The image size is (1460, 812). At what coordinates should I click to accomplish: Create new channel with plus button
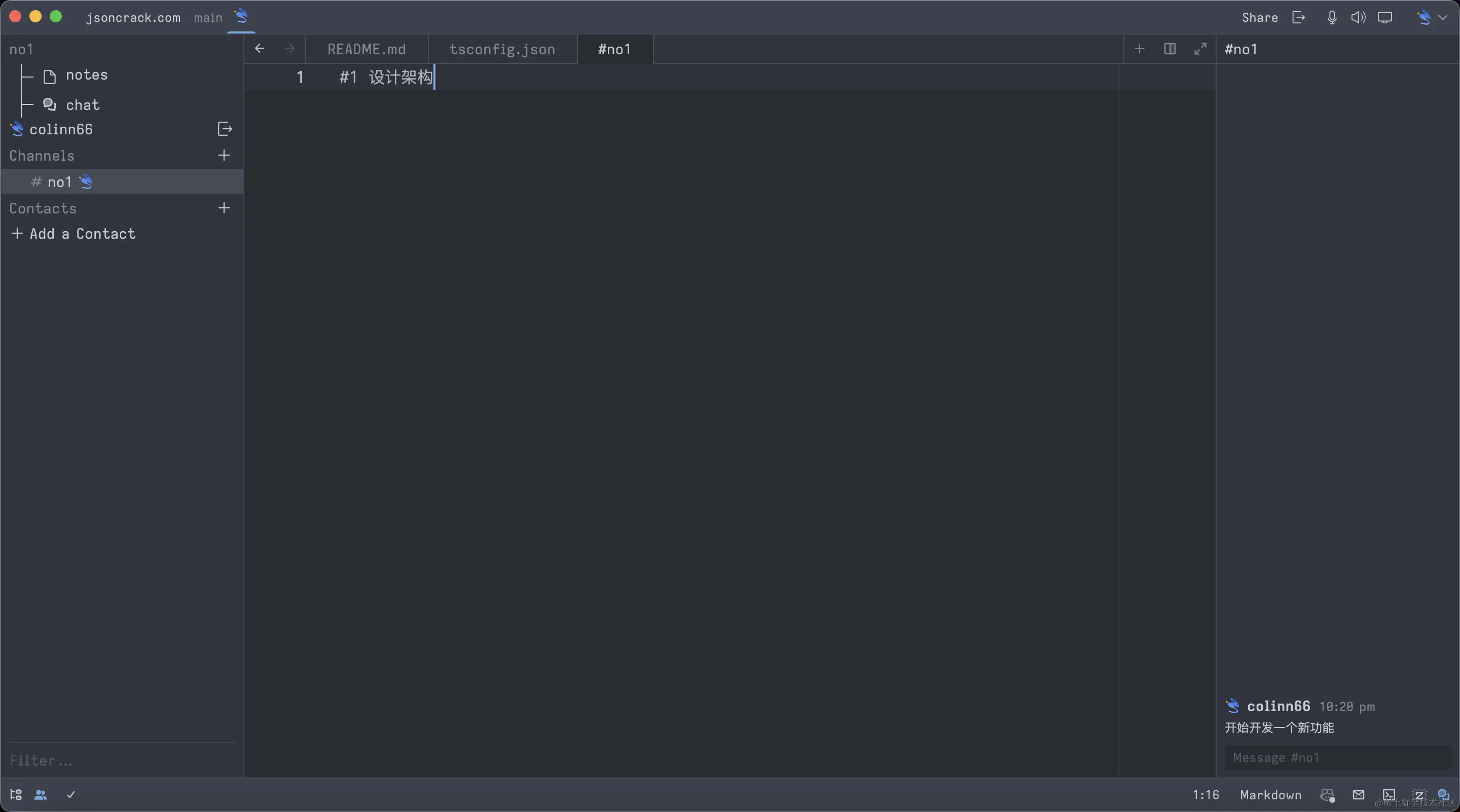point(224,155)
